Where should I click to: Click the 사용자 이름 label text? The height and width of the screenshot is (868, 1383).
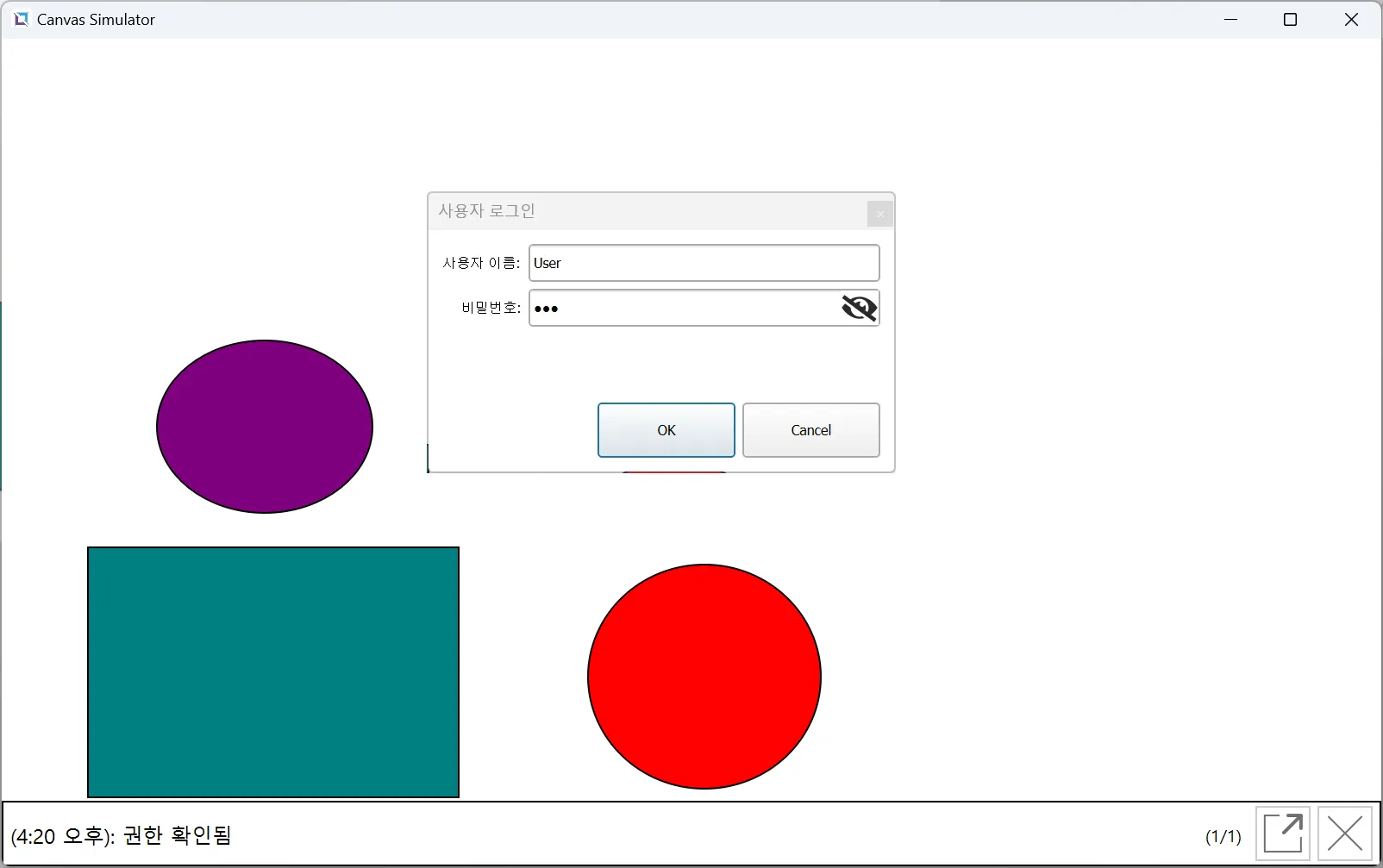pyautogui.click(x=480, y=263)
